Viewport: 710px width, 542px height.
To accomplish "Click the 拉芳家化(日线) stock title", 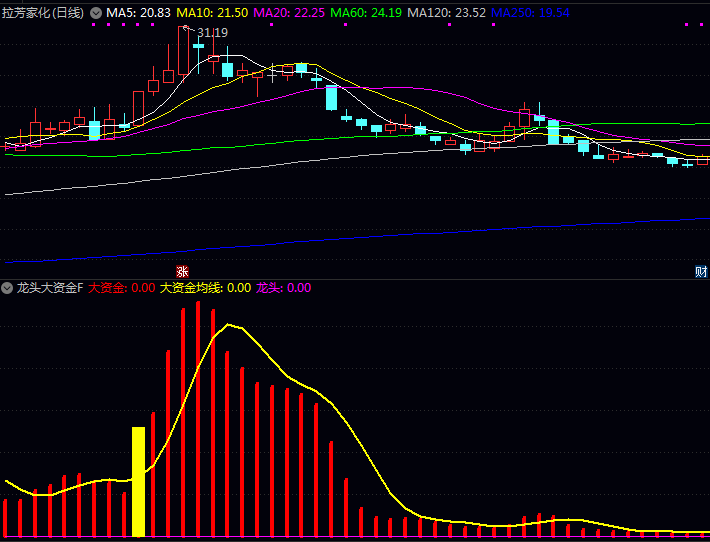I will [44, 13].
